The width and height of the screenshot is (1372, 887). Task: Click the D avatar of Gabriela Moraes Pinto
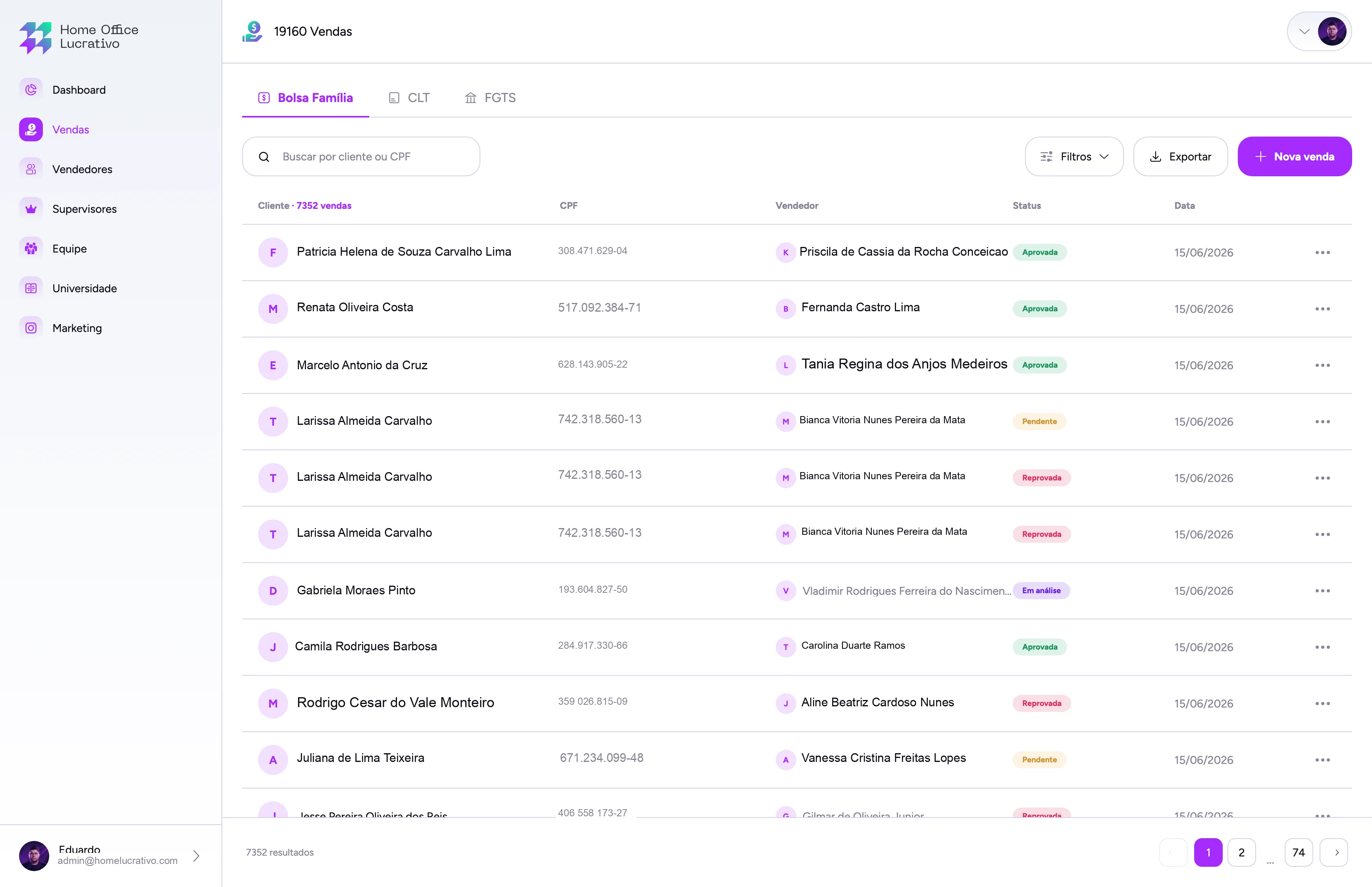[x=273, y=591]
